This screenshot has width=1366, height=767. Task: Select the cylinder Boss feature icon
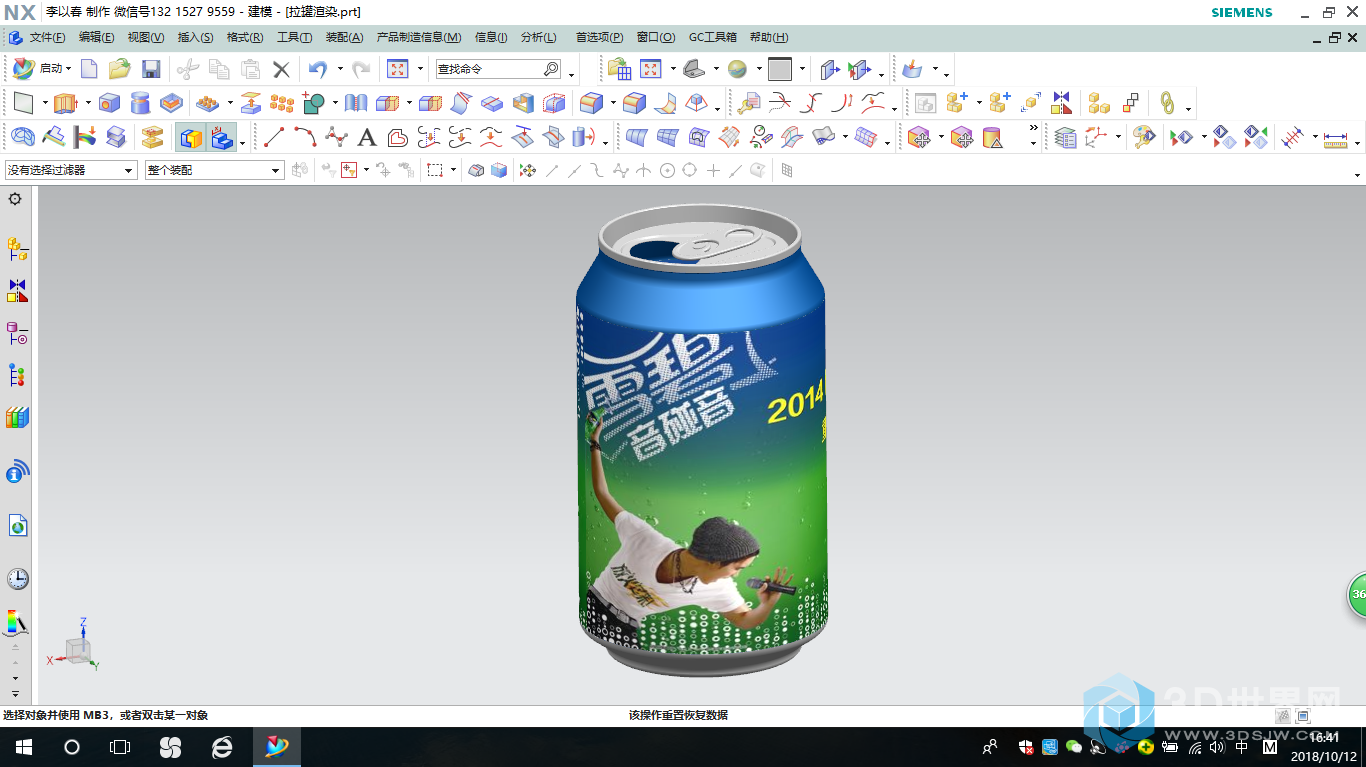point(140,103)
